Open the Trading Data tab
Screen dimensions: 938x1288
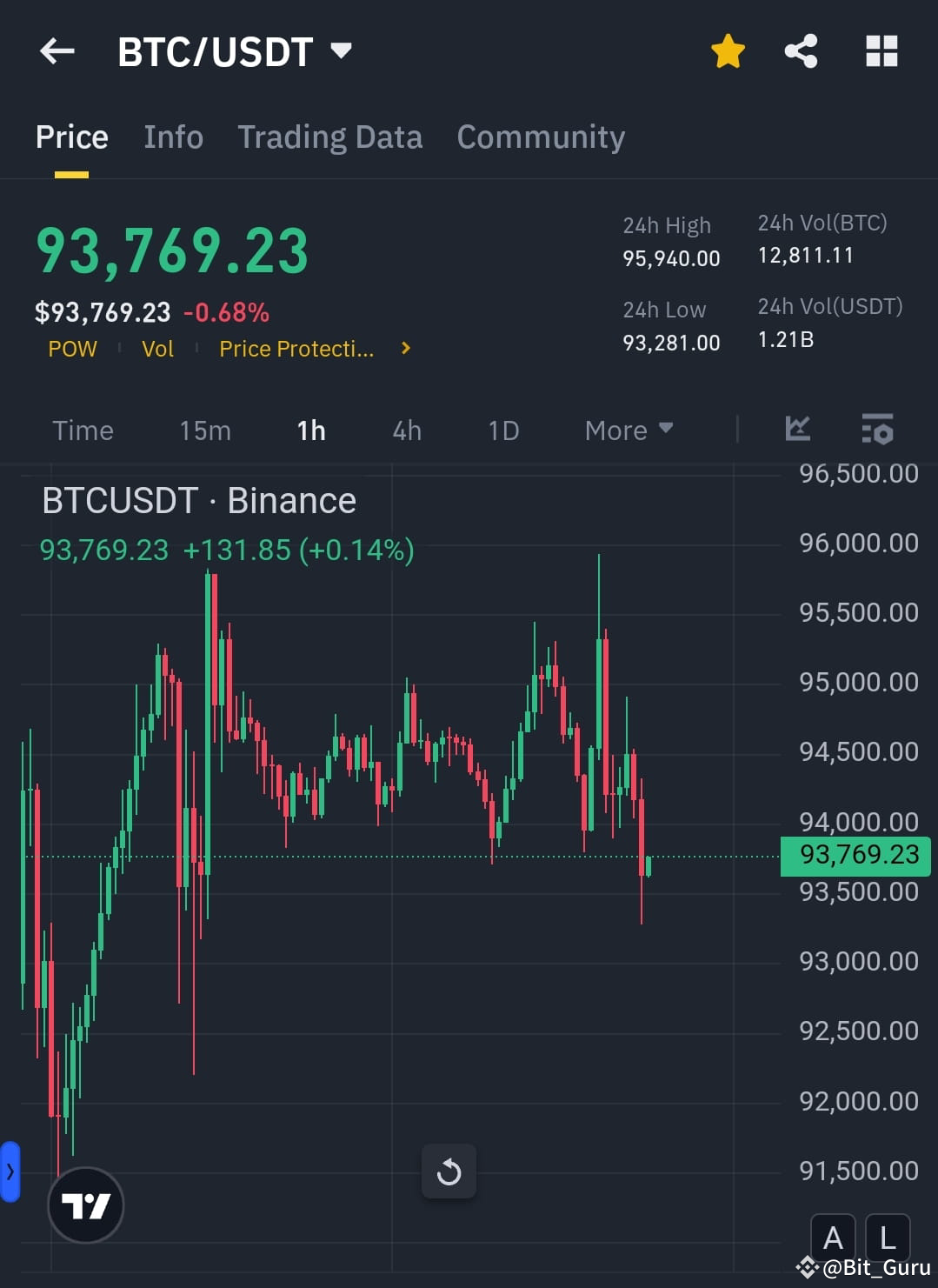pos(329,137)
